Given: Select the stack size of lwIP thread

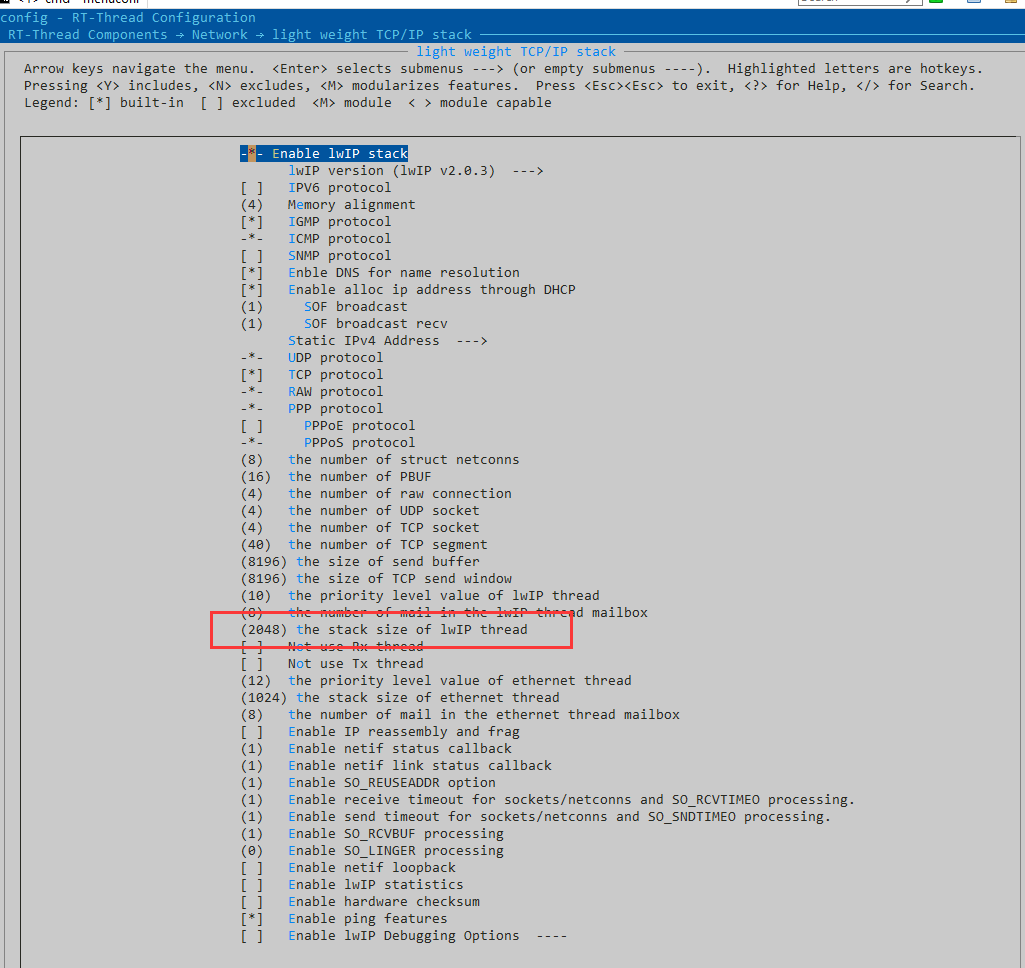Looking at the screenshot, I should (x=410, y=630).
